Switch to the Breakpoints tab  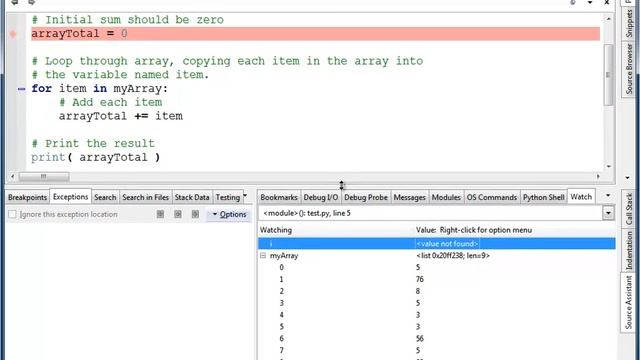tap(27, 198)
